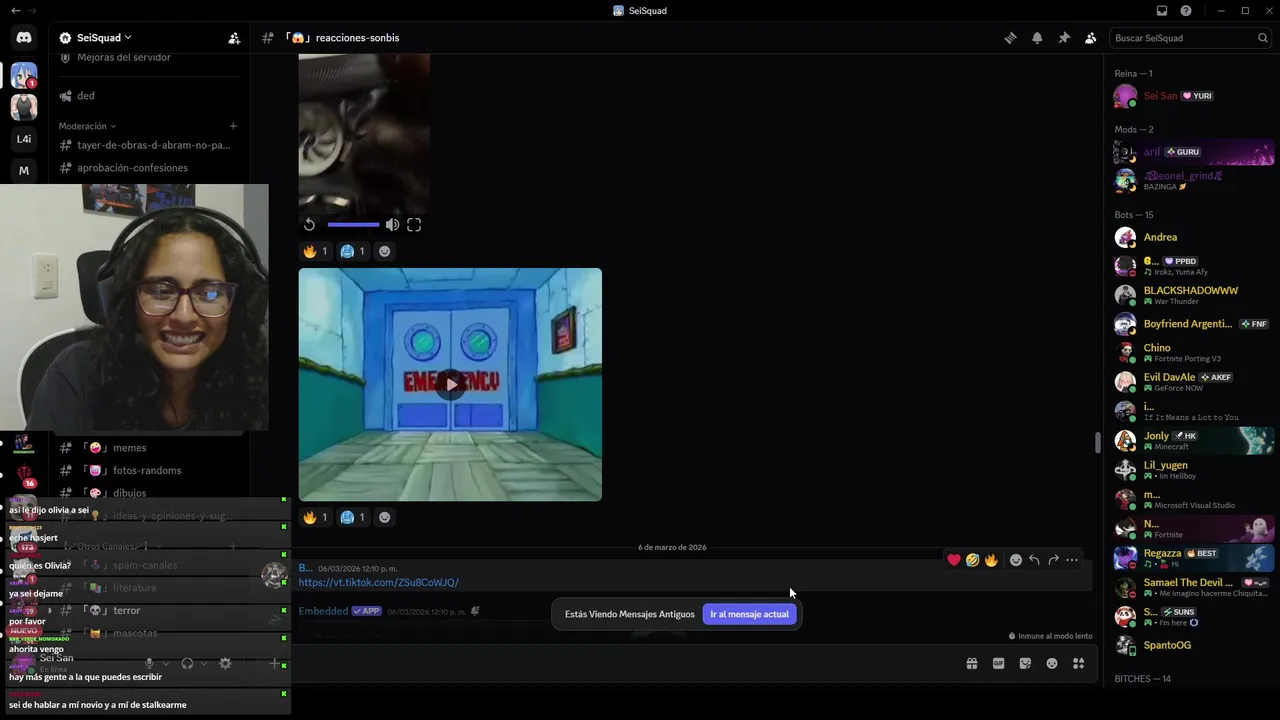
Task: Click the magnifier icon in search box
Action: click(1263, 38)
